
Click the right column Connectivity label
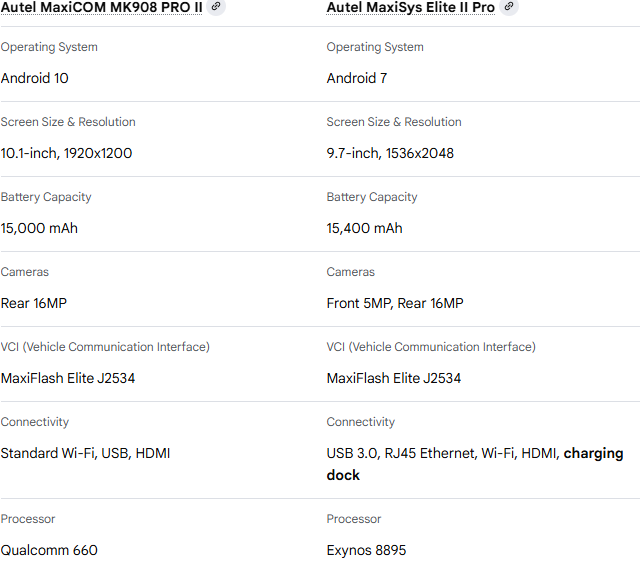tap(360, 422)
